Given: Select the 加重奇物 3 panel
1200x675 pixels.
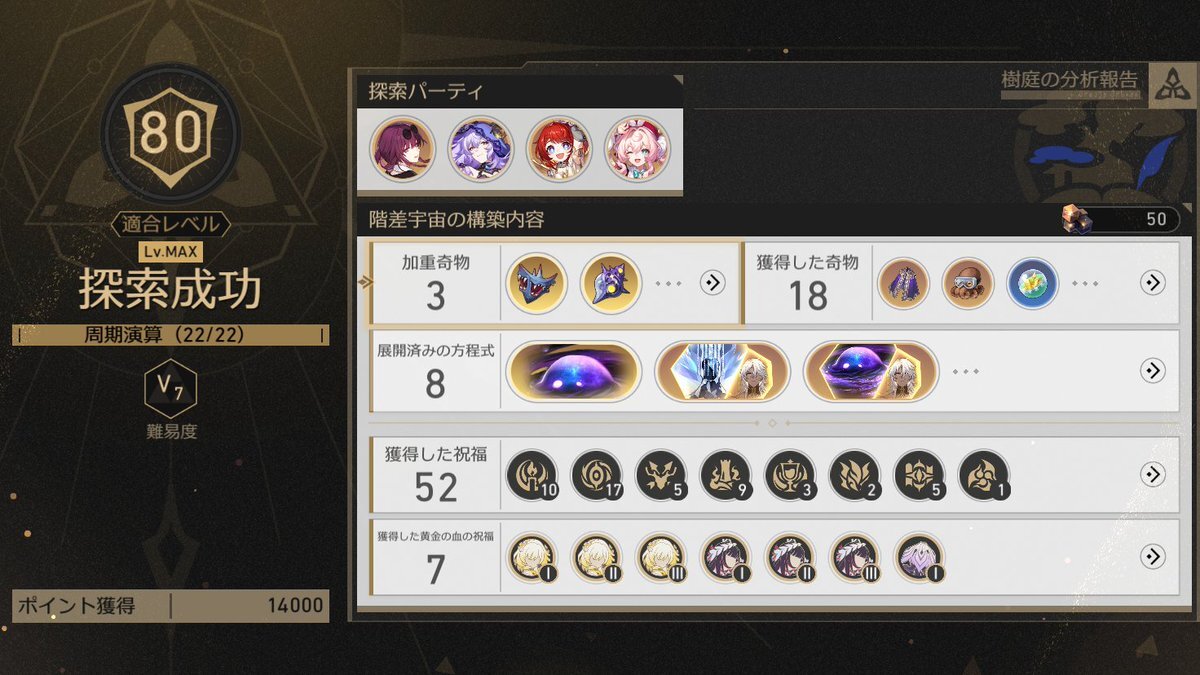Looking at the screenshot, I should point(555,283).
